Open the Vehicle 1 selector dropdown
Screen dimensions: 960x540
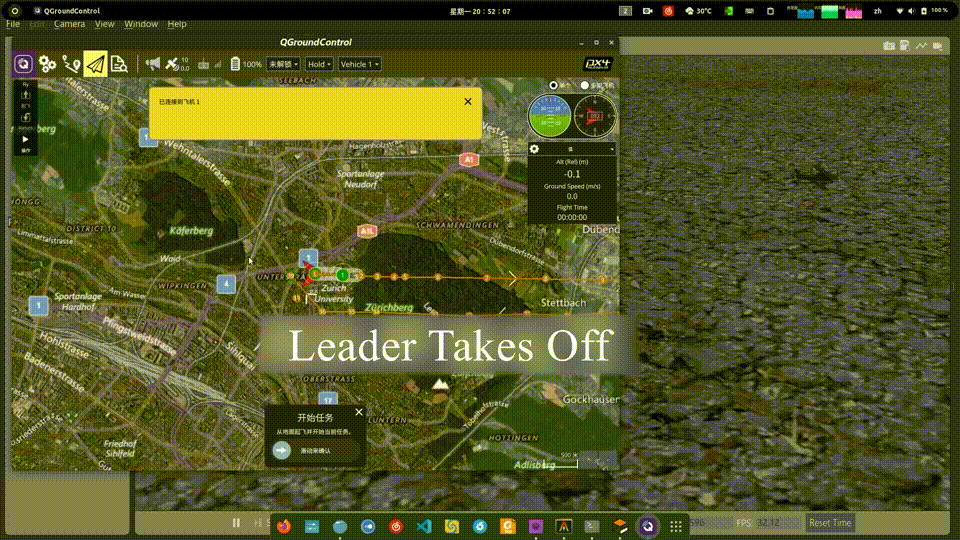click(359, 64)
